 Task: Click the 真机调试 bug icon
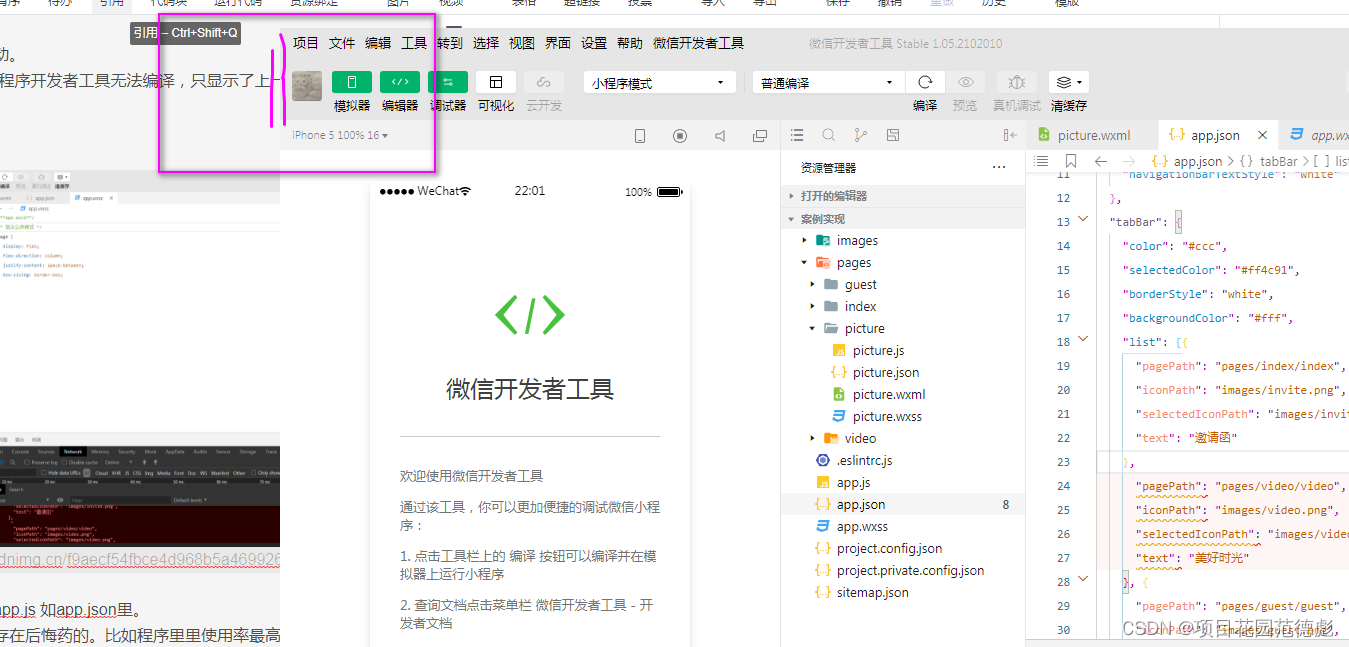coord(1015,82)
